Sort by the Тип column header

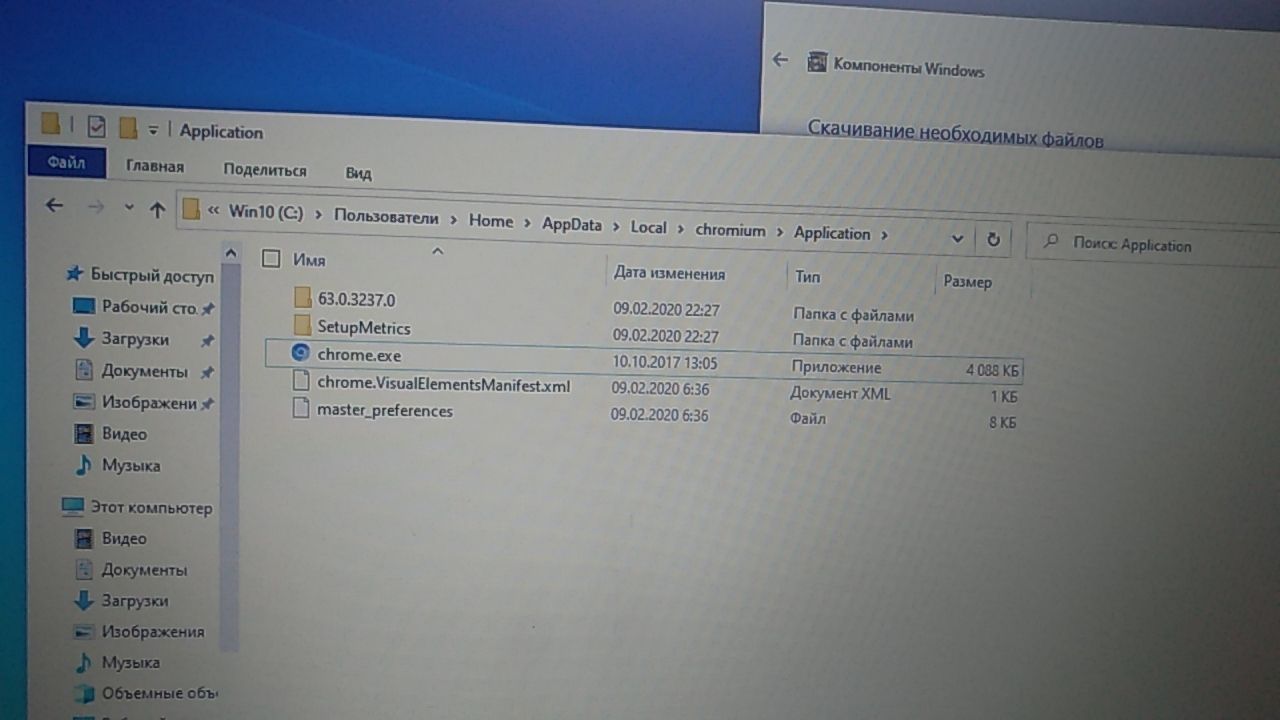click(807, 277)
